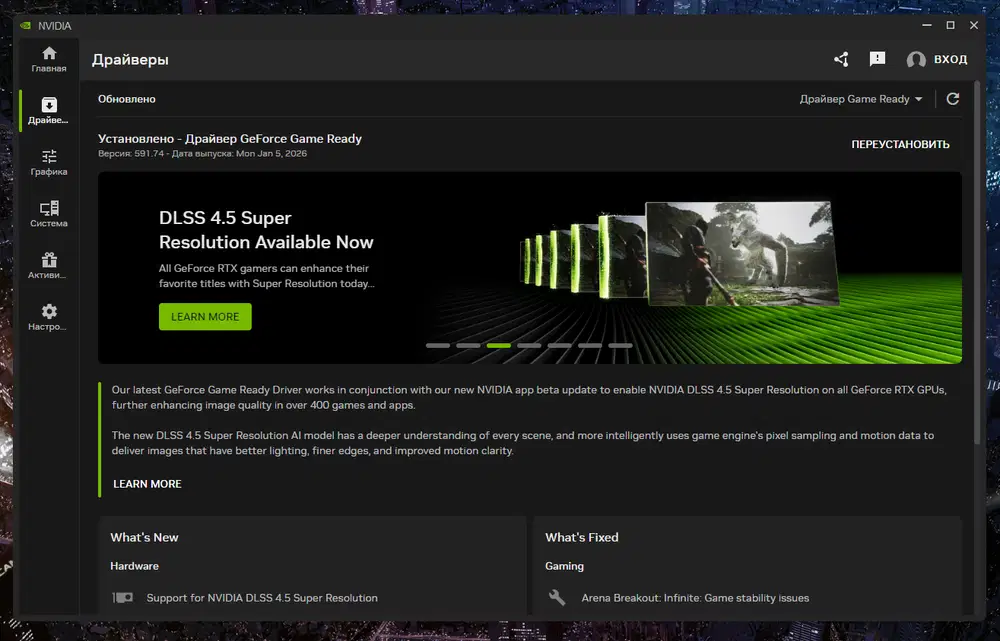1000x641 pixels.
Task: Maximize the NVIDIA app window
Action: (x=950, y=26)
